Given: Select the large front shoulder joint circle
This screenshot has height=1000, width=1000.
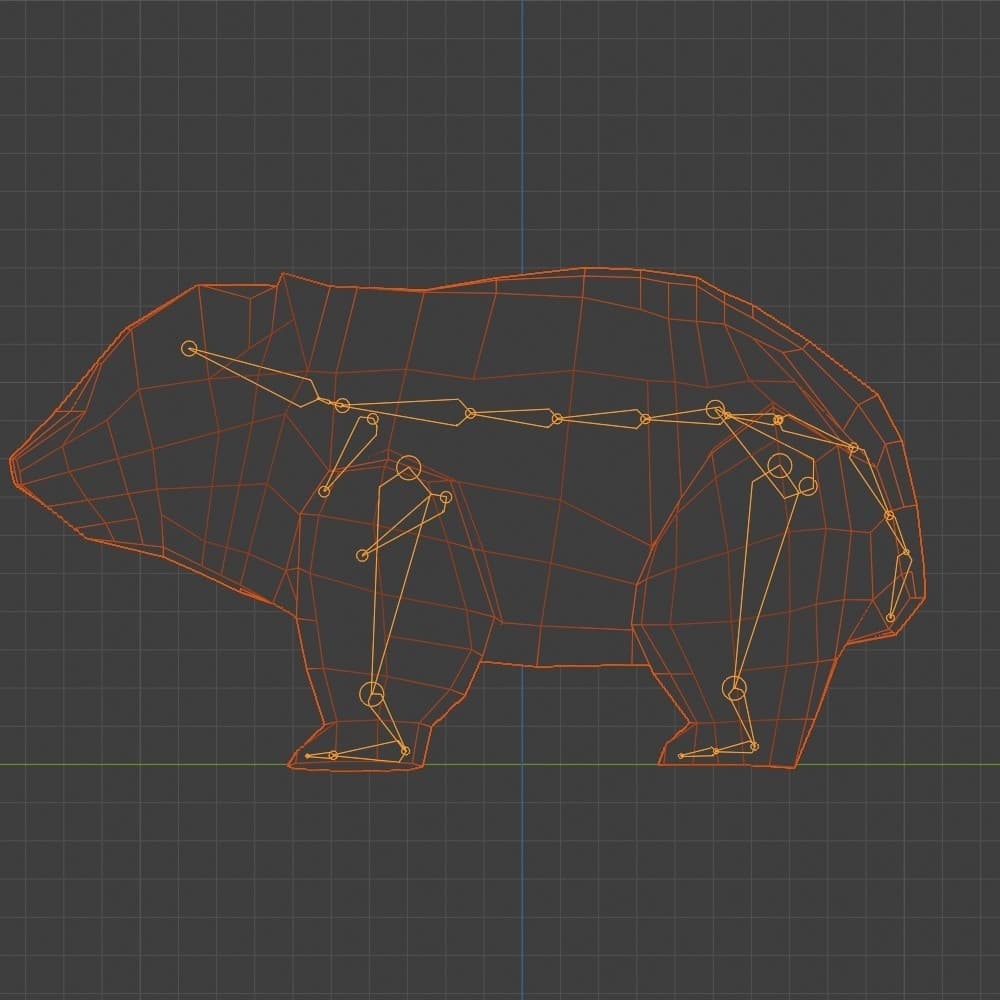Looking at the screenshot, I should tap(409, 468).
